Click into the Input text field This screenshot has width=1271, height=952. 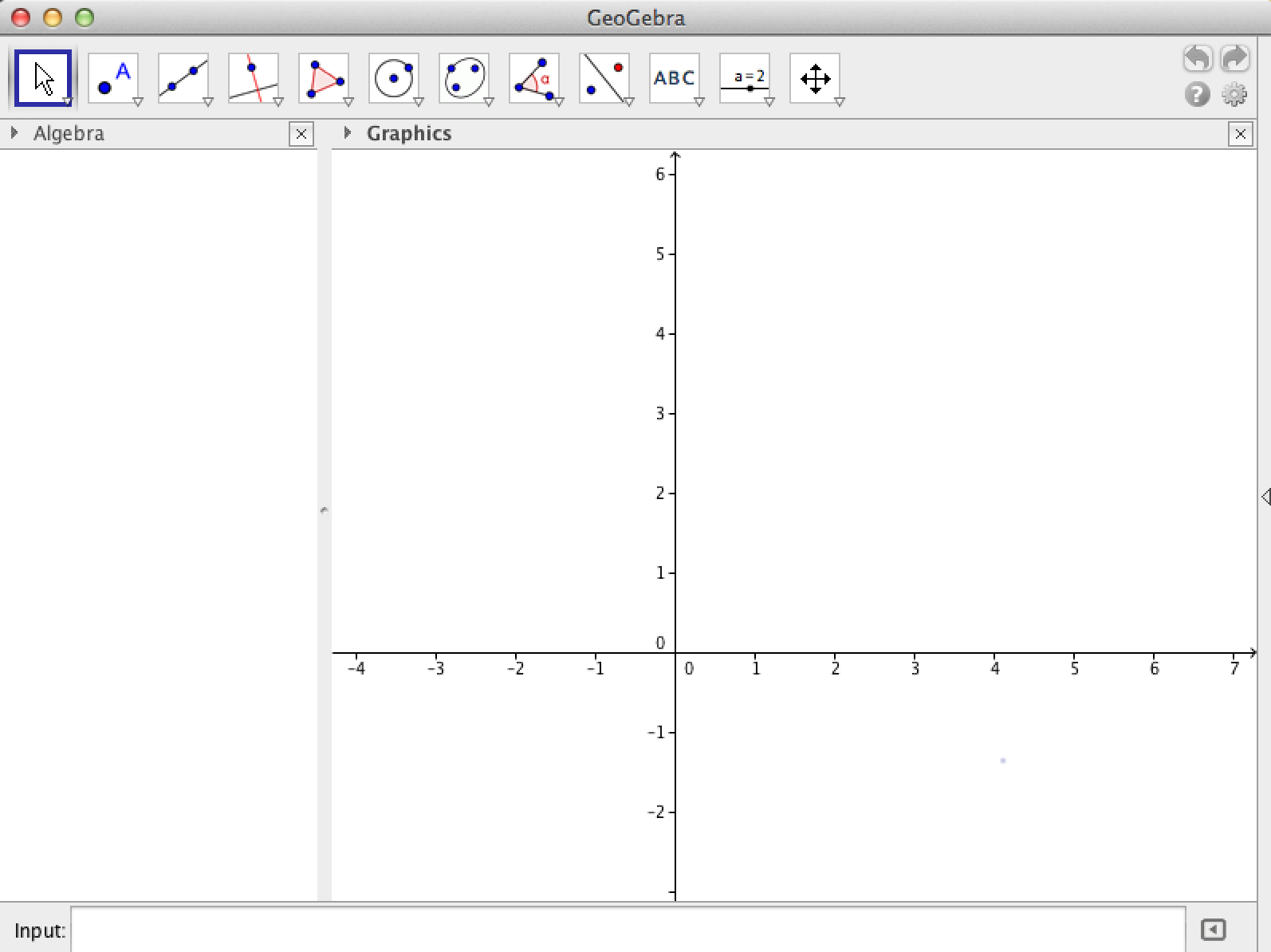(628, 930)
